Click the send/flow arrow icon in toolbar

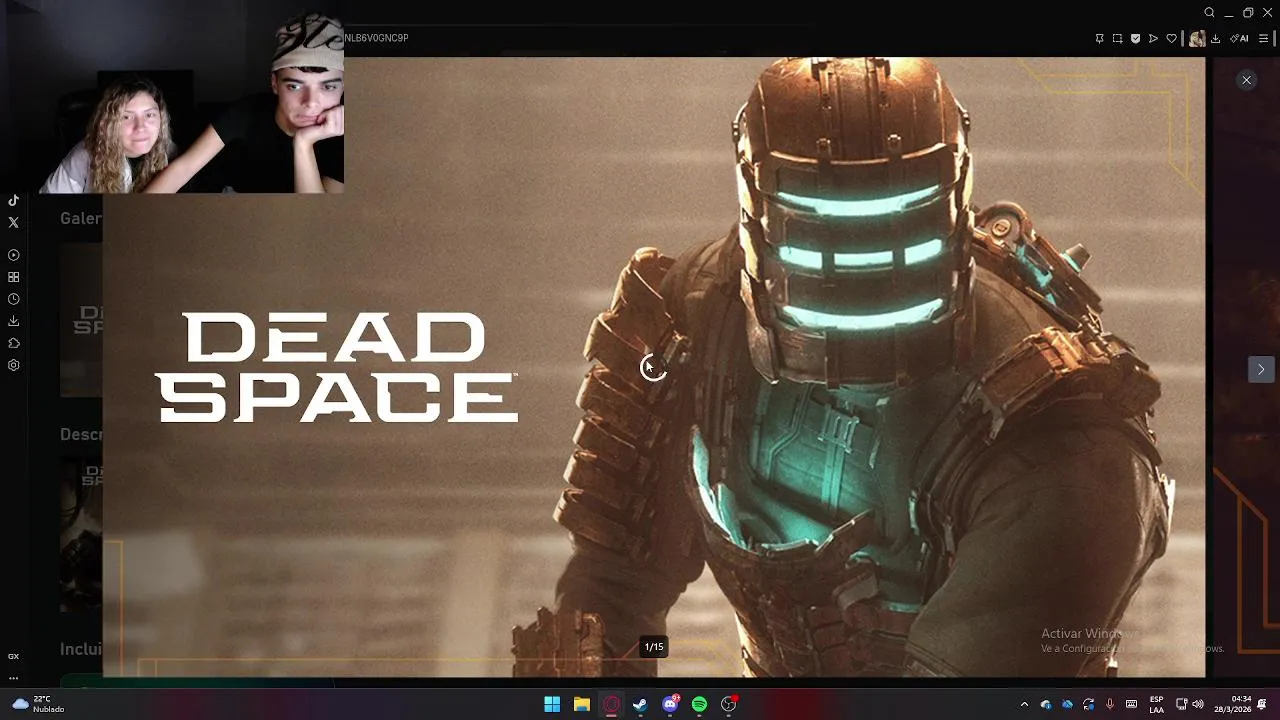point(1153,39)
